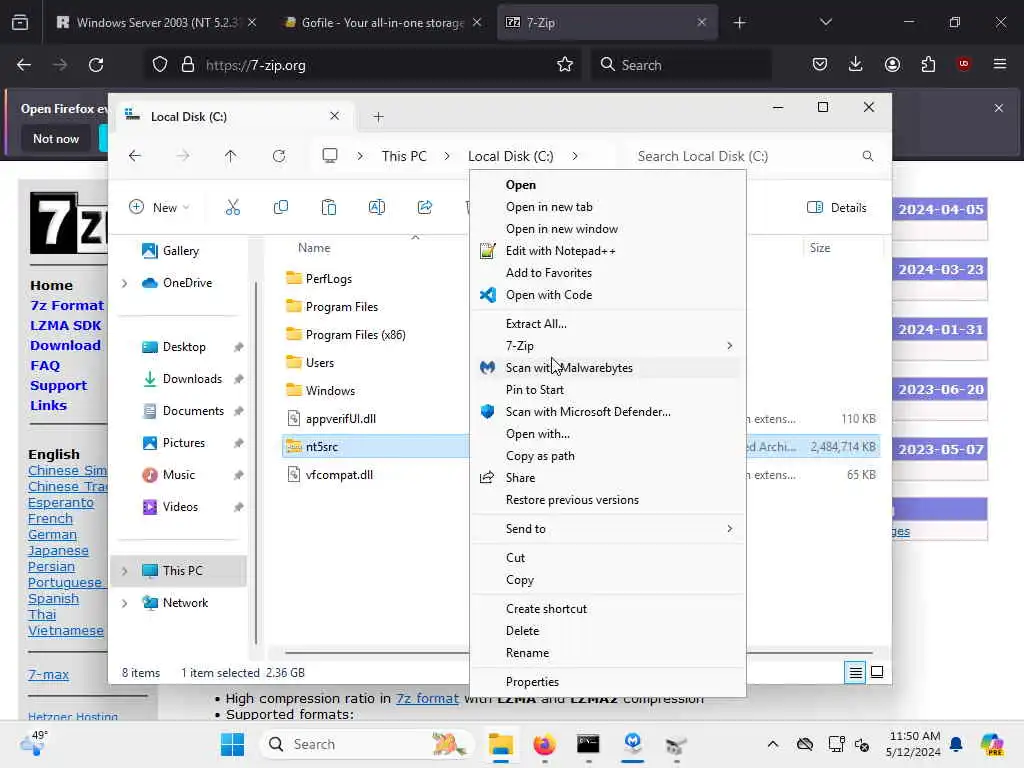Refresh the Local Disk (C:) folder
Screen dimensions: 1024x768
(x=279, y=156)
